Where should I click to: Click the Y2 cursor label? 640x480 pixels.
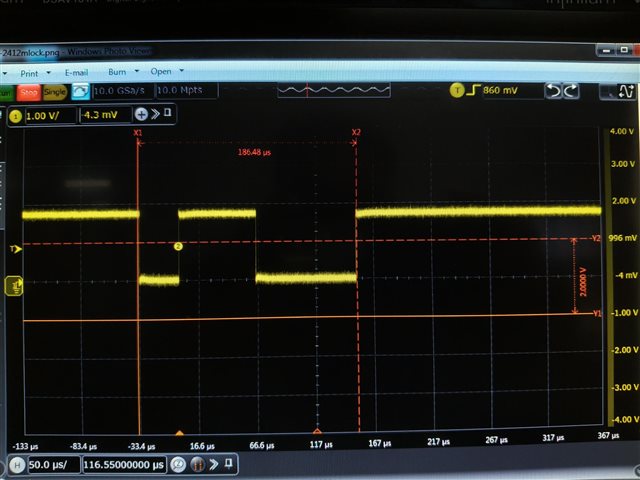tap(596, 238)
